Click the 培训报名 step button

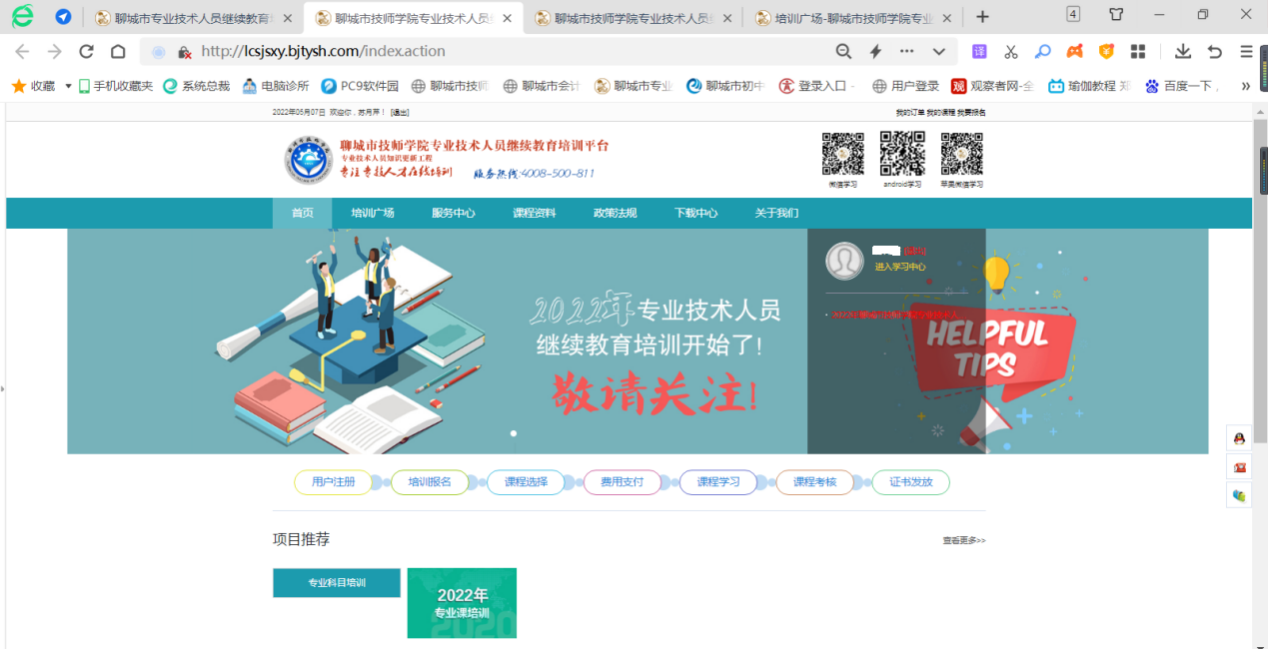(429, 482)
